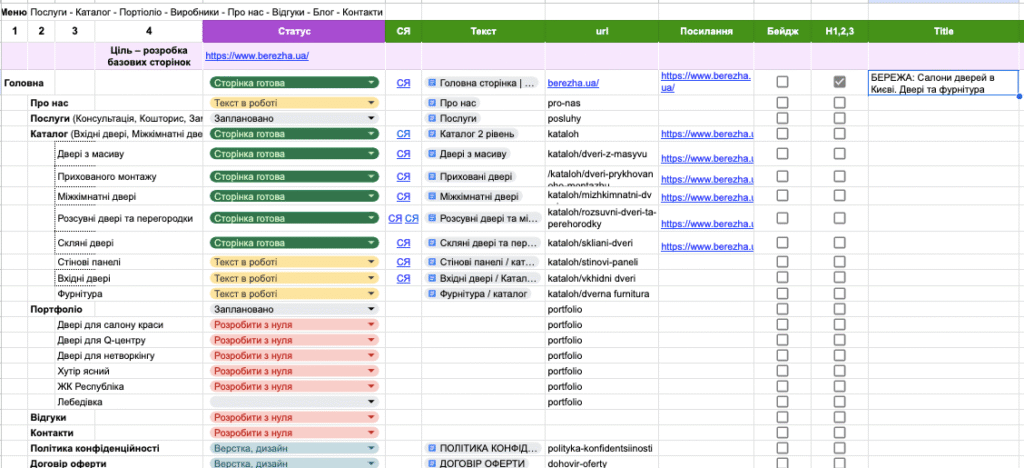Click the 'Послуги' document chip icon
The width and height of the screenshot is (1024, 468).
click(x=432, y=119)
